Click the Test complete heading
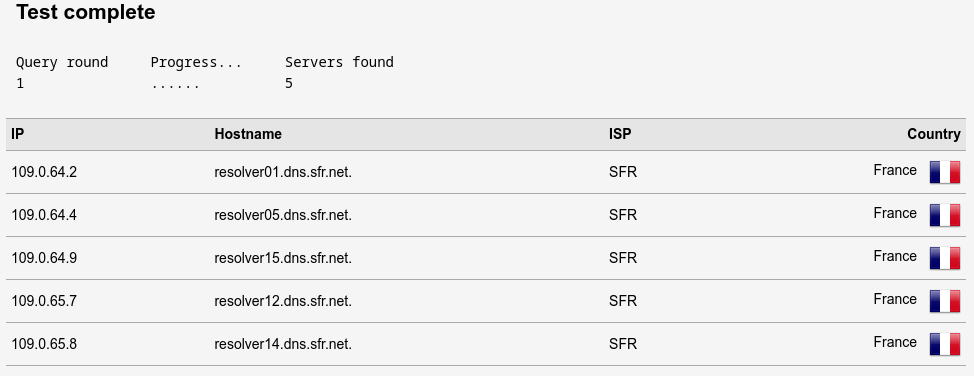974x376 pixels. point(86,12)
